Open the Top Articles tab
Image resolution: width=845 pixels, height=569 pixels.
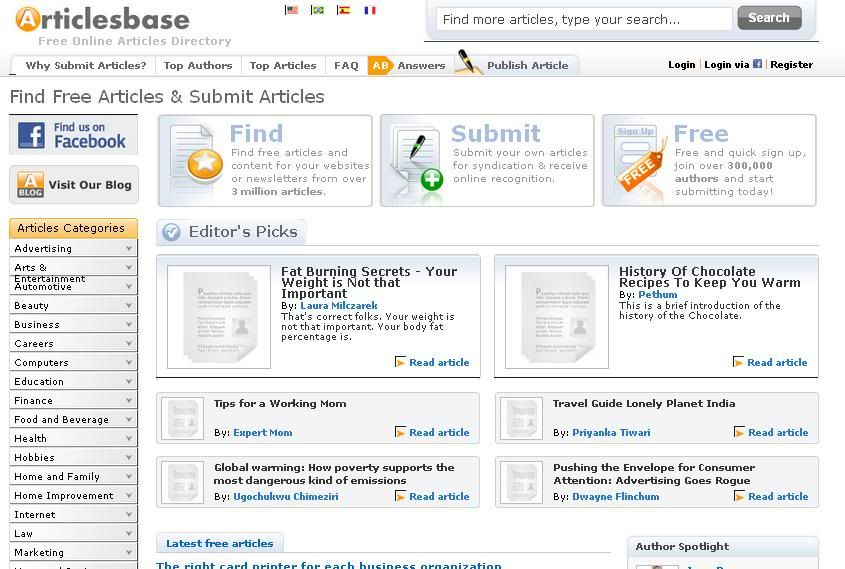click(x=283, y=65)
